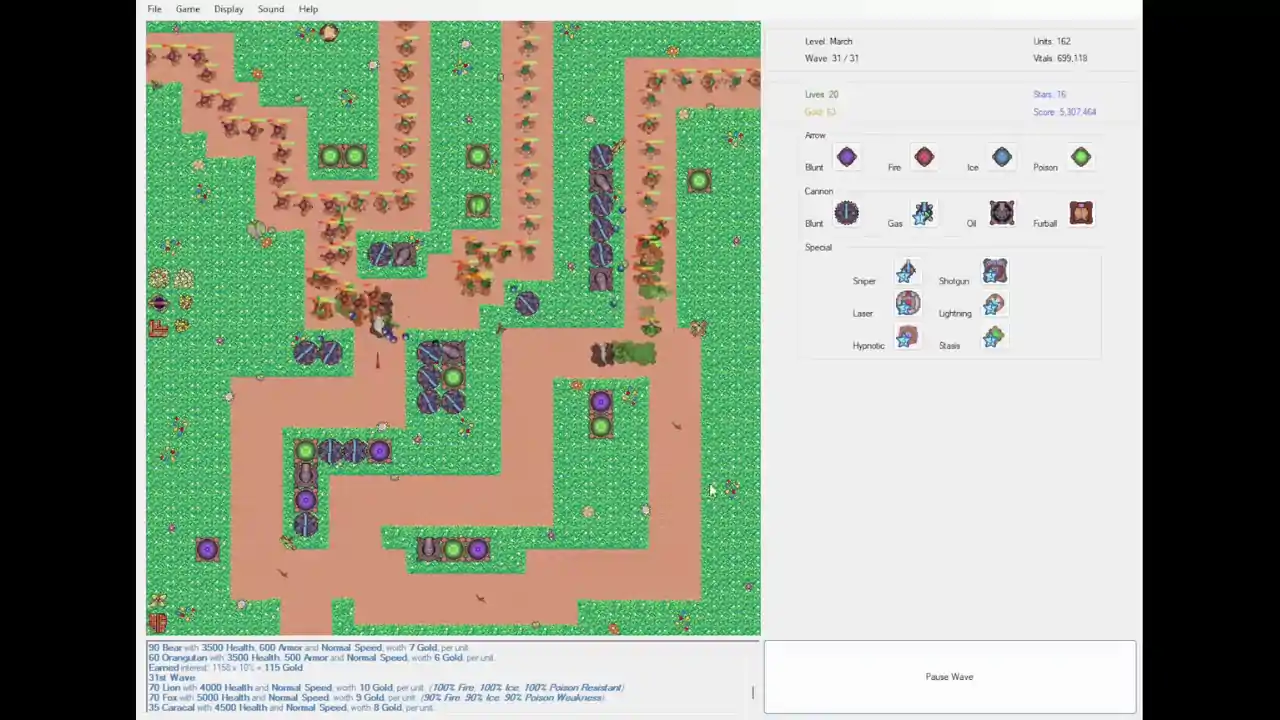
Task: Click the green tower on the map's right-side grass strip
Action: (699, 181)
